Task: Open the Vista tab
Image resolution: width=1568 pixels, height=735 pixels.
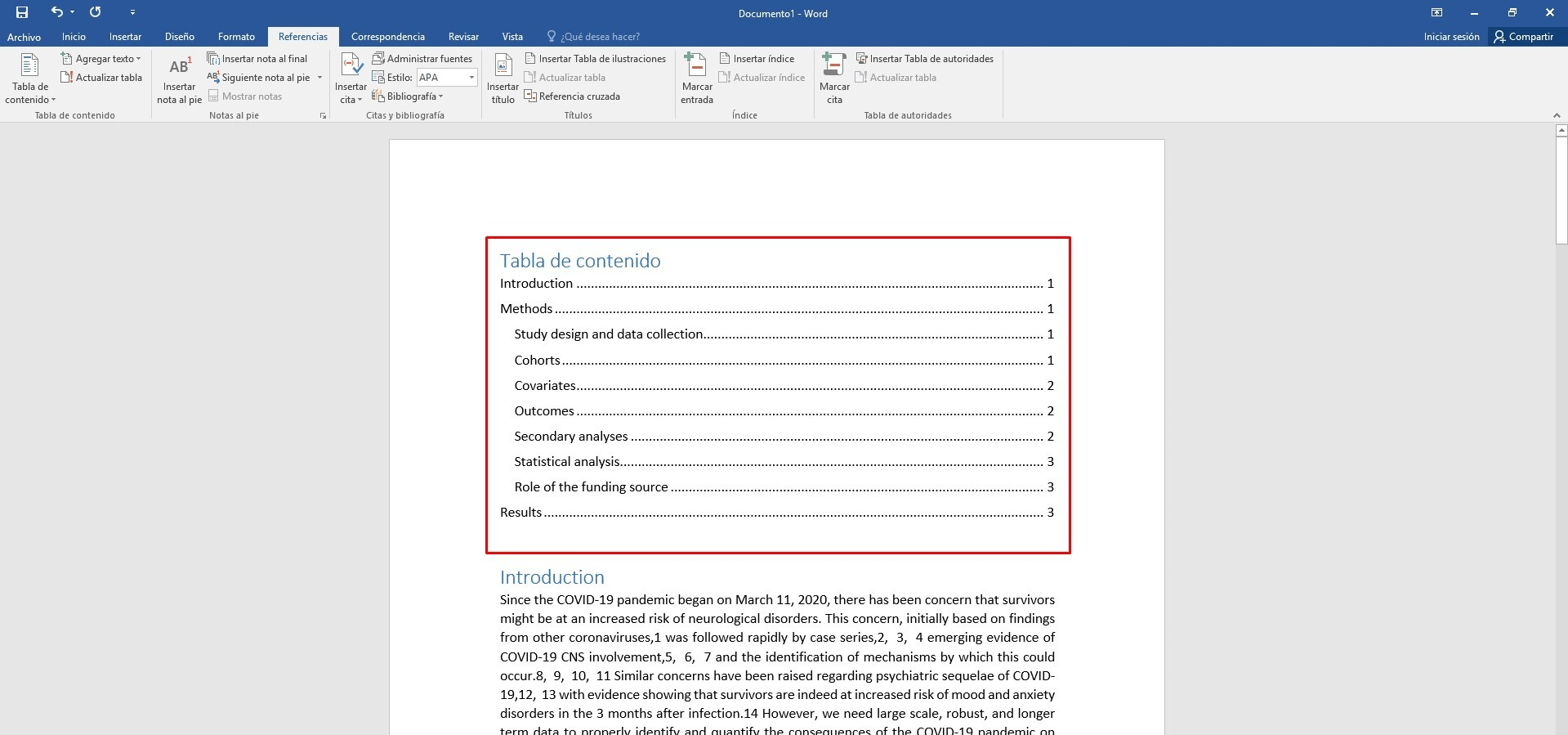Action: pyautogui.click(x=512, y=37)
